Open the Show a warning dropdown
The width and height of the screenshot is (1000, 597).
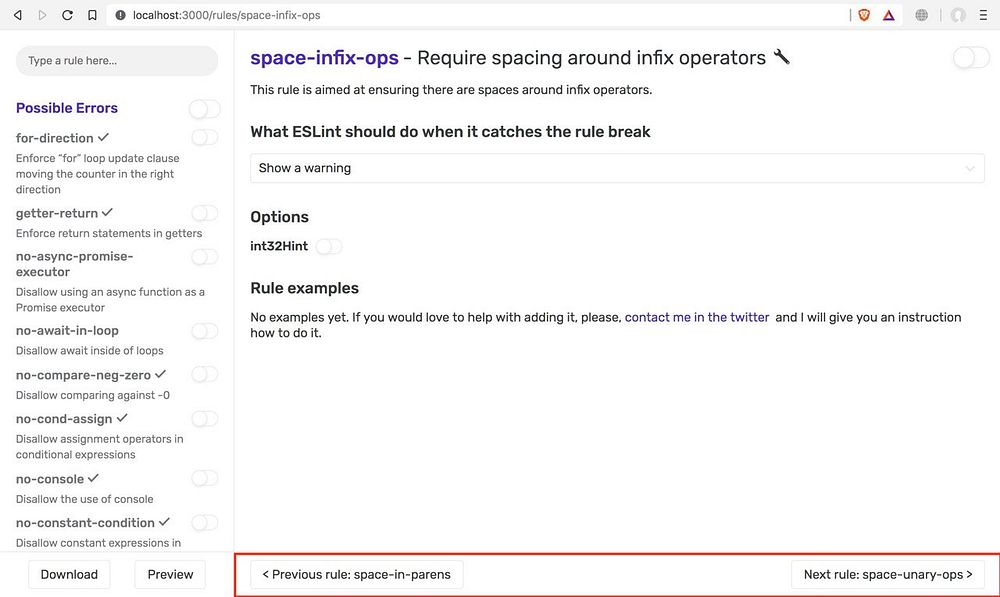(x=617, y=168)
